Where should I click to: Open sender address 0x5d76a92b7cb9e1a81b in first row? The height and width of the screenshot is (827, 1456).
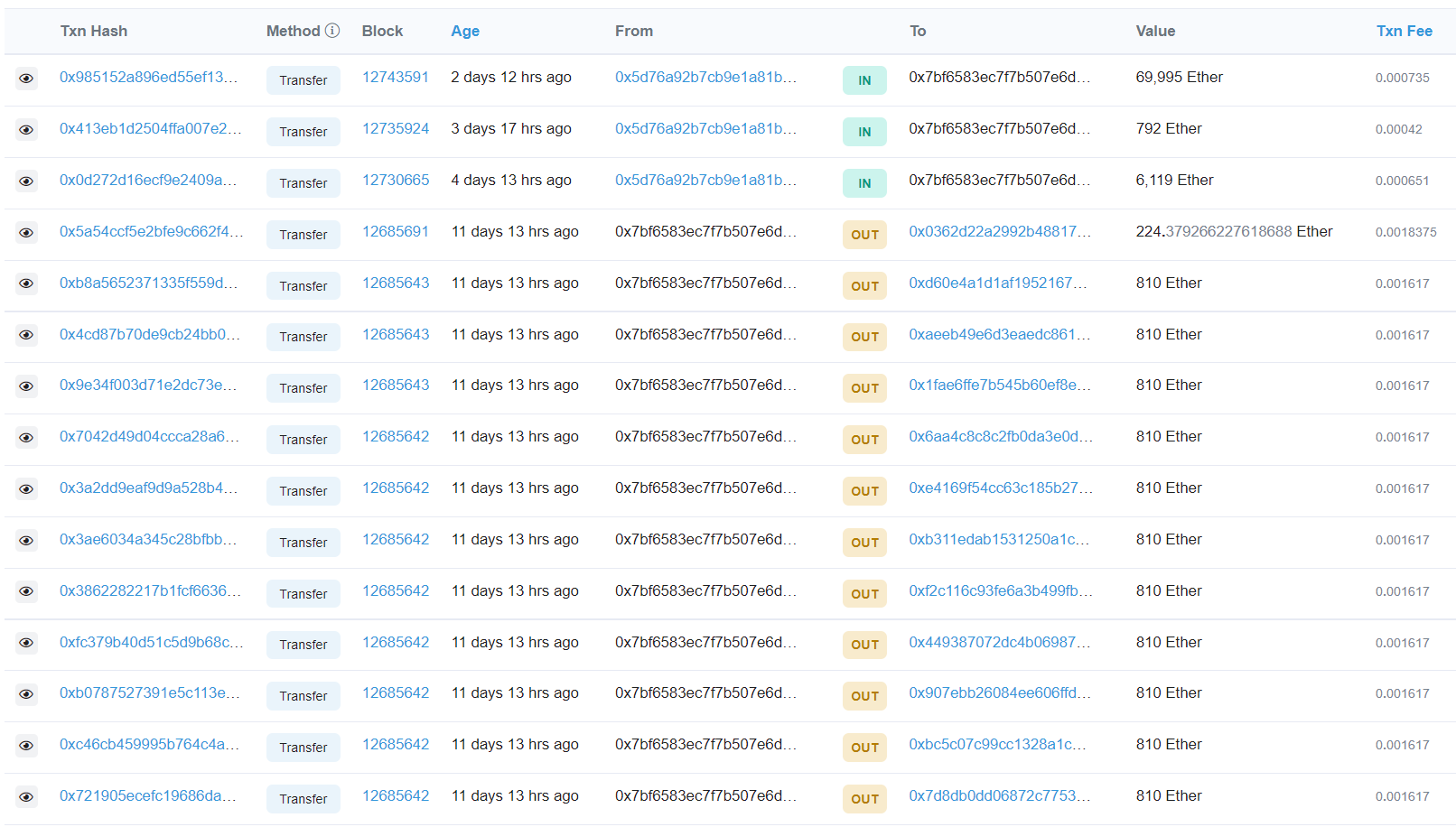(705, 78)
